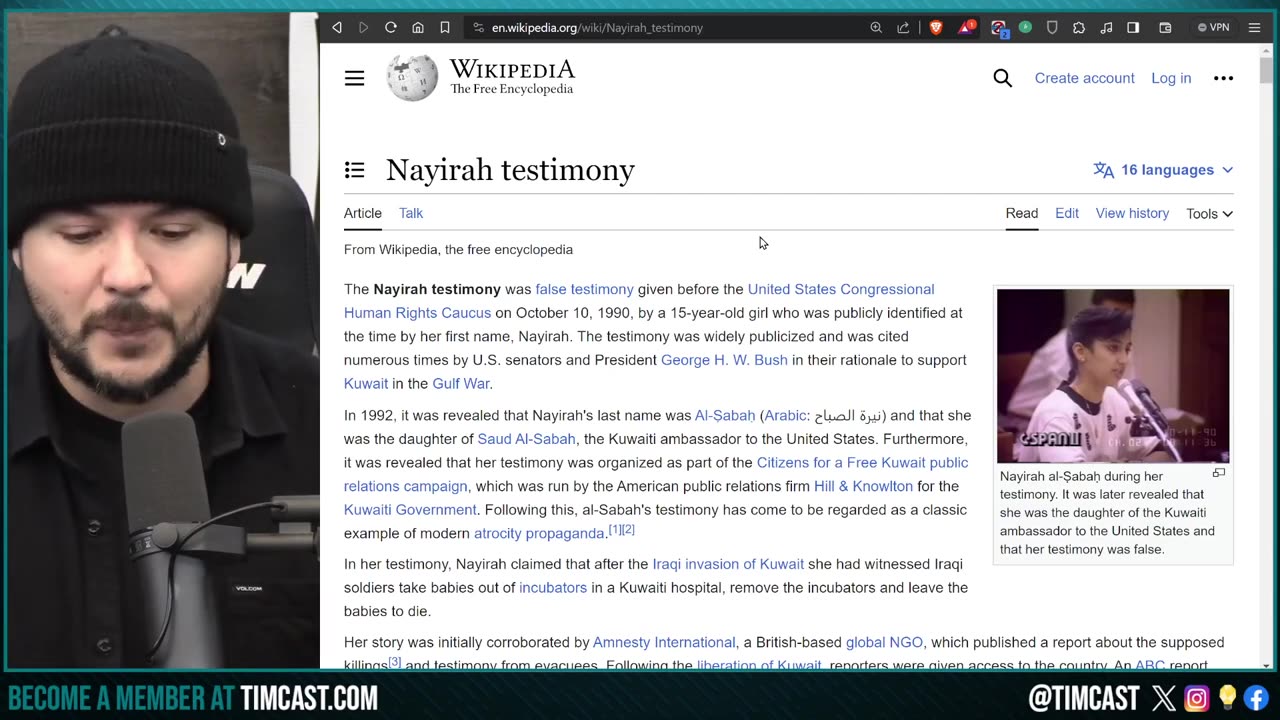Switch to the Talk tab

click(x=411, y=213)
